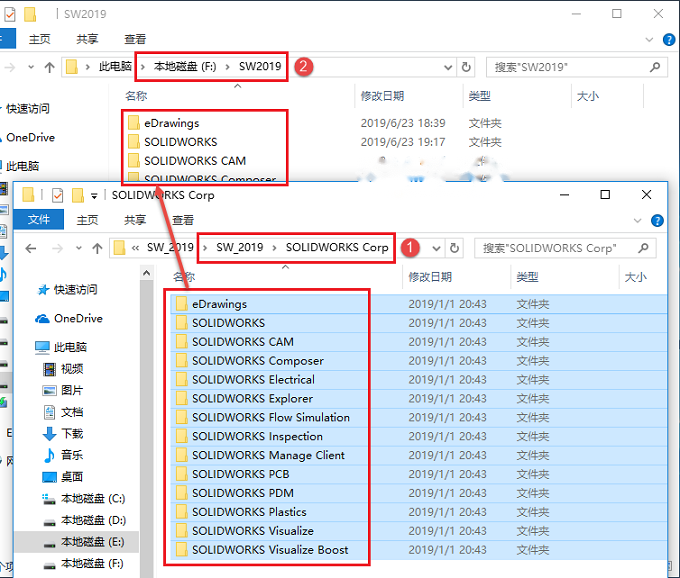Screen dimensions: 680x578
Task: Select SOLIDWORKS Visualize Boost folder
Action: click(x=270, y=550)
